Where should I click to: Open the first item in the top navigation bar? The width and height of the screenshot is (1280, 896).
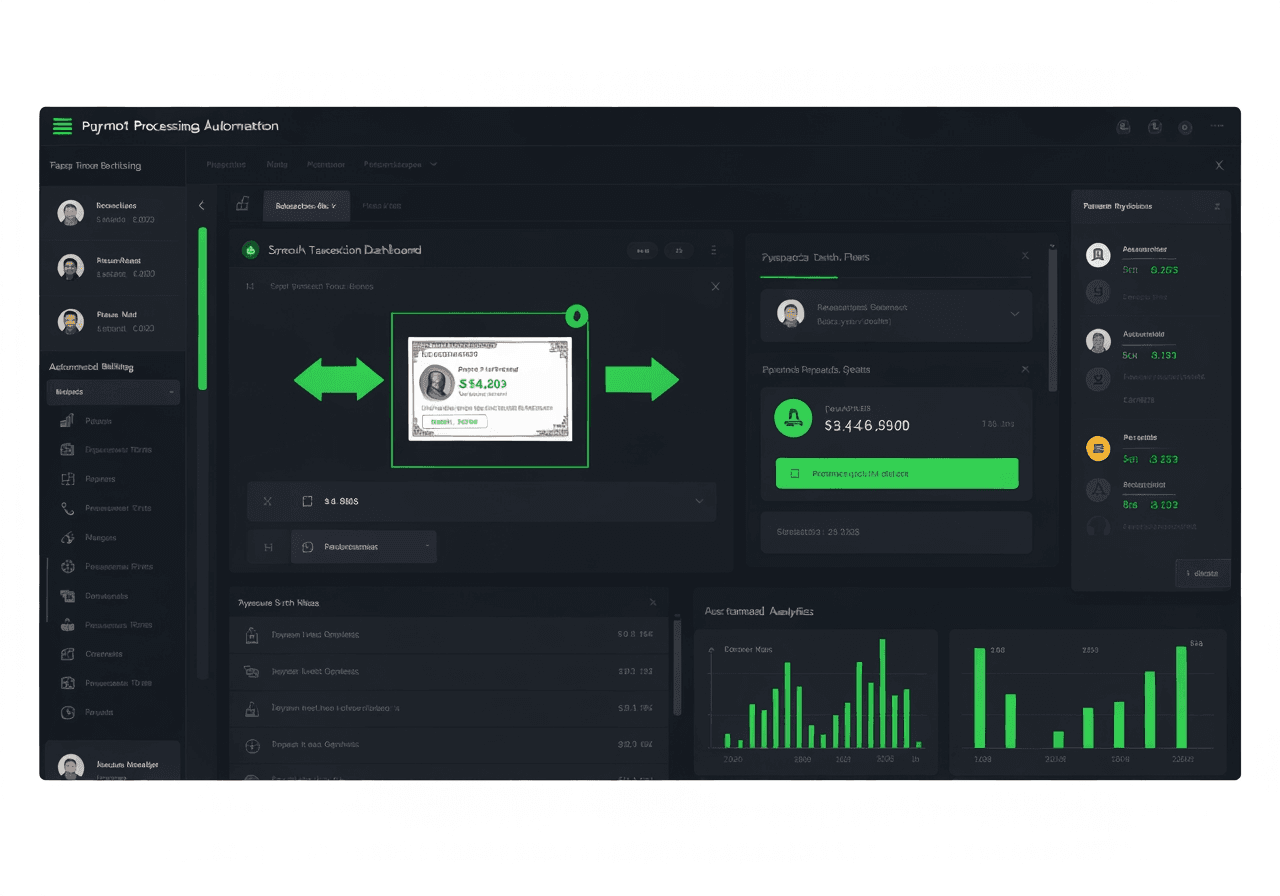pyautogui.click(x=226, y=164)
